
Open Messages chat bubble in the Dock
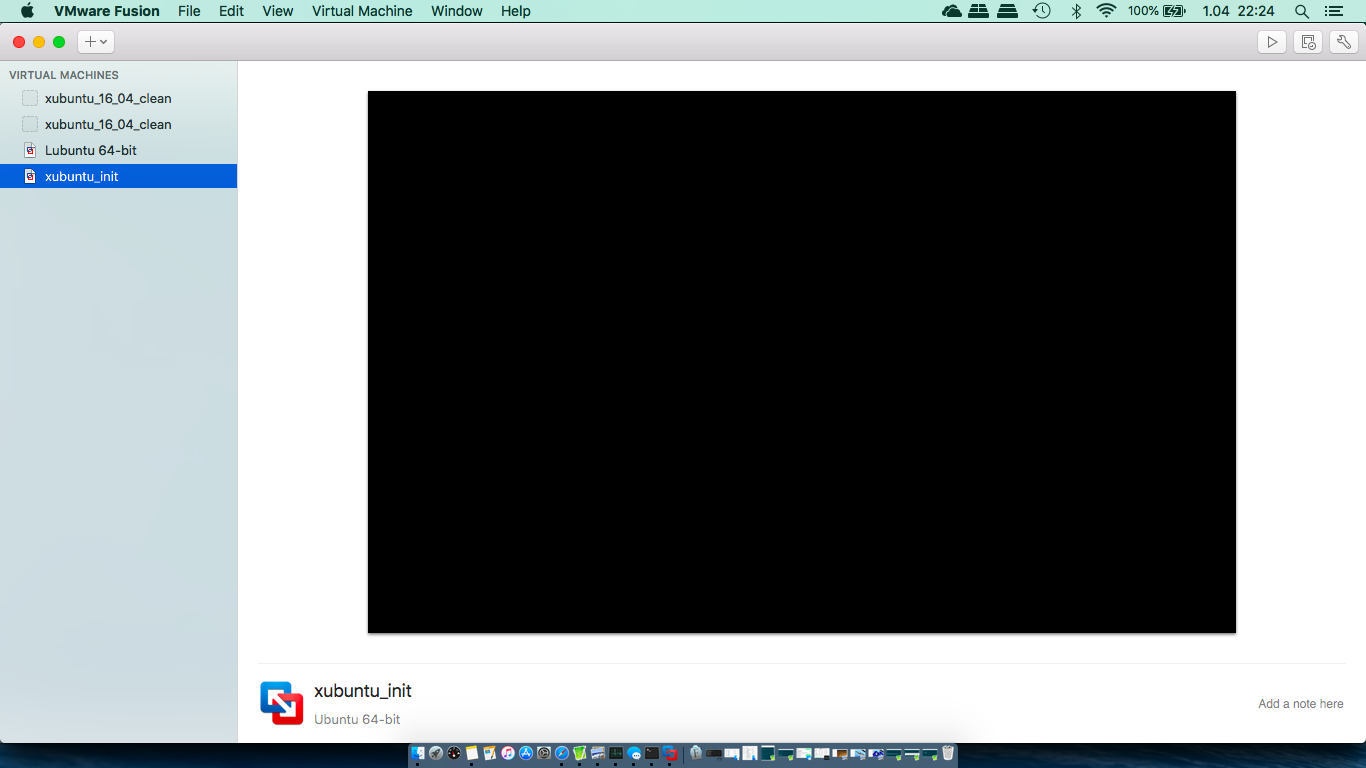[x=634, y=753]
